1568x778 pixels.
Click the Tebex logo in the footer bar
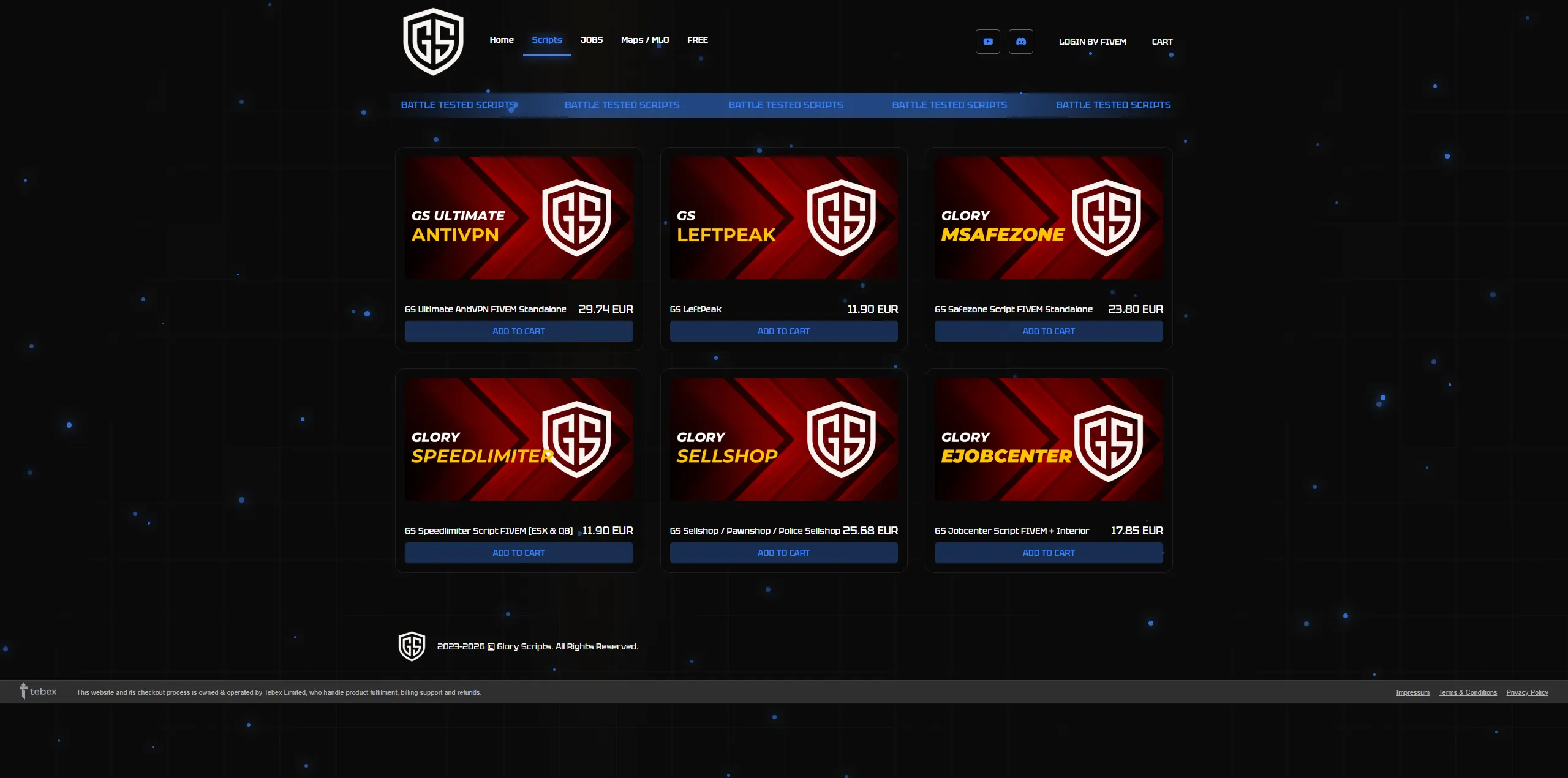pyautogui.click(x=37, y=691)
